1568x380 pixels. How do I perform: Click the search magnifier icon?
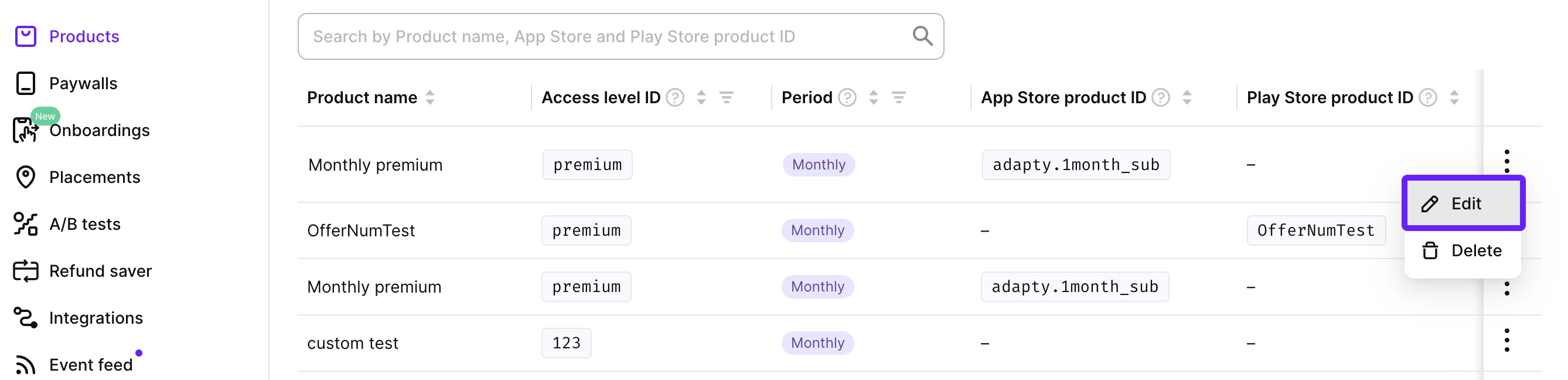tap(922, 36)
